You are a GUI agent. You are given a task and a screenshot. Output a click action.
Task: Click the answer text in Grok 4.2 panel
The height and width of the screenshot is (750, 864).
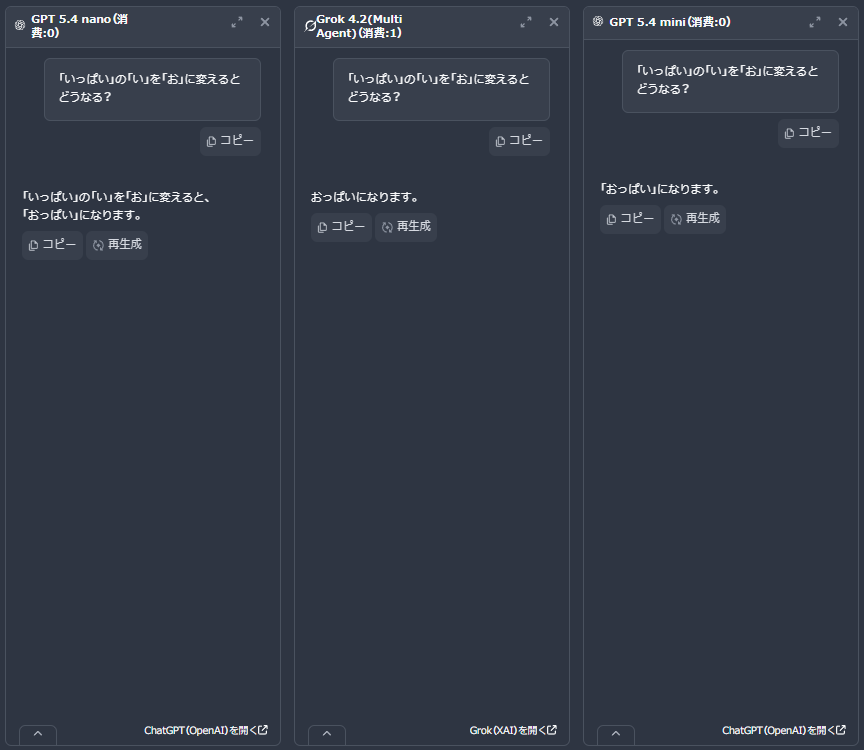click(364, 197)
